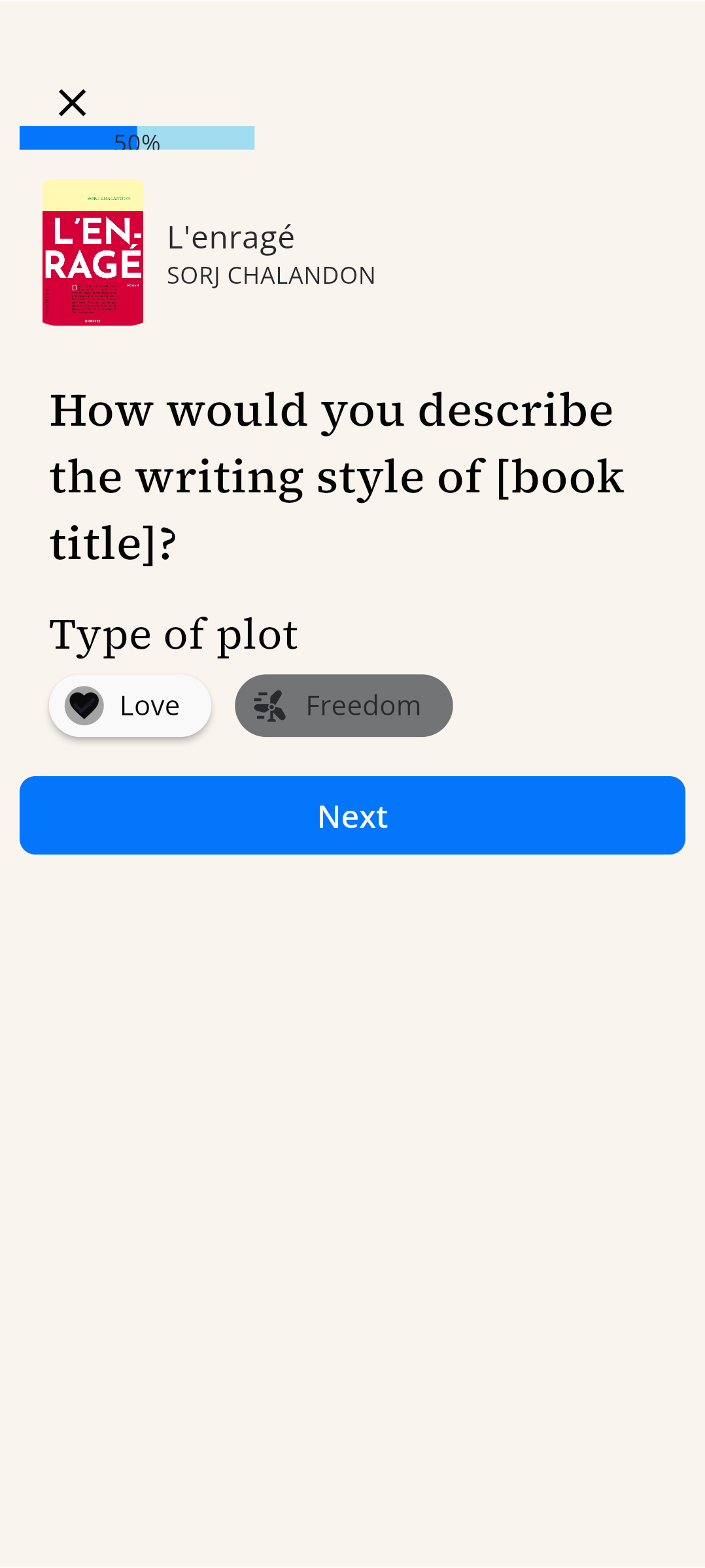Tap the "Freedom" text label
705x1568 pixels.
point(363,706)
